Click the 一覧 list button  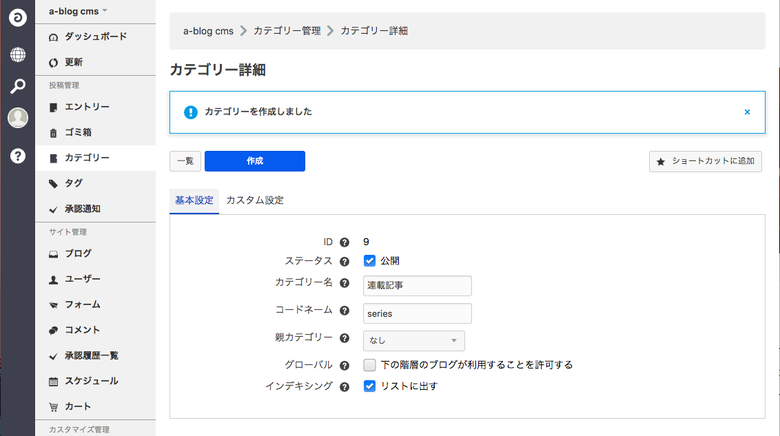(x=185, y=161)
